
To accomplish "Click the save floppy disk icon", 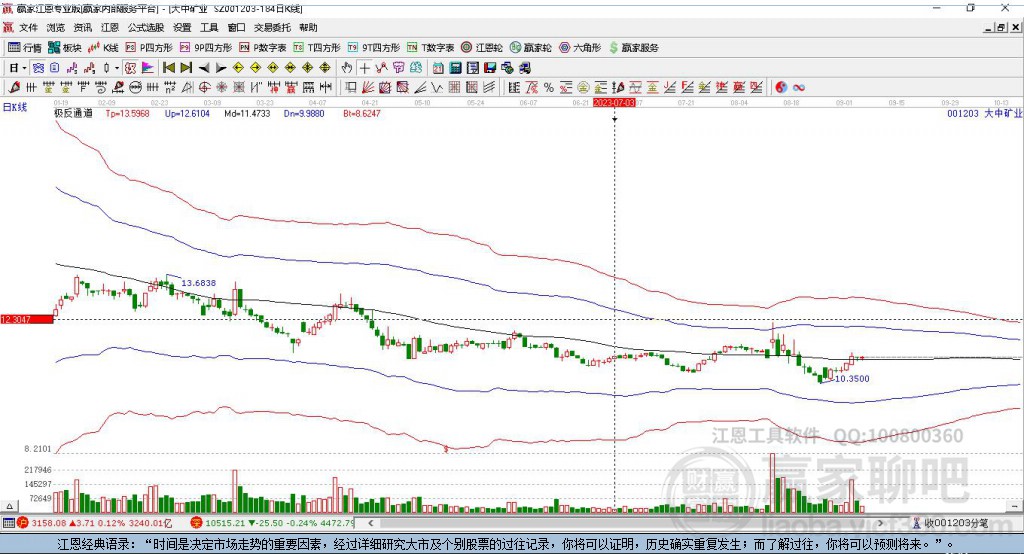I will 490,68.
